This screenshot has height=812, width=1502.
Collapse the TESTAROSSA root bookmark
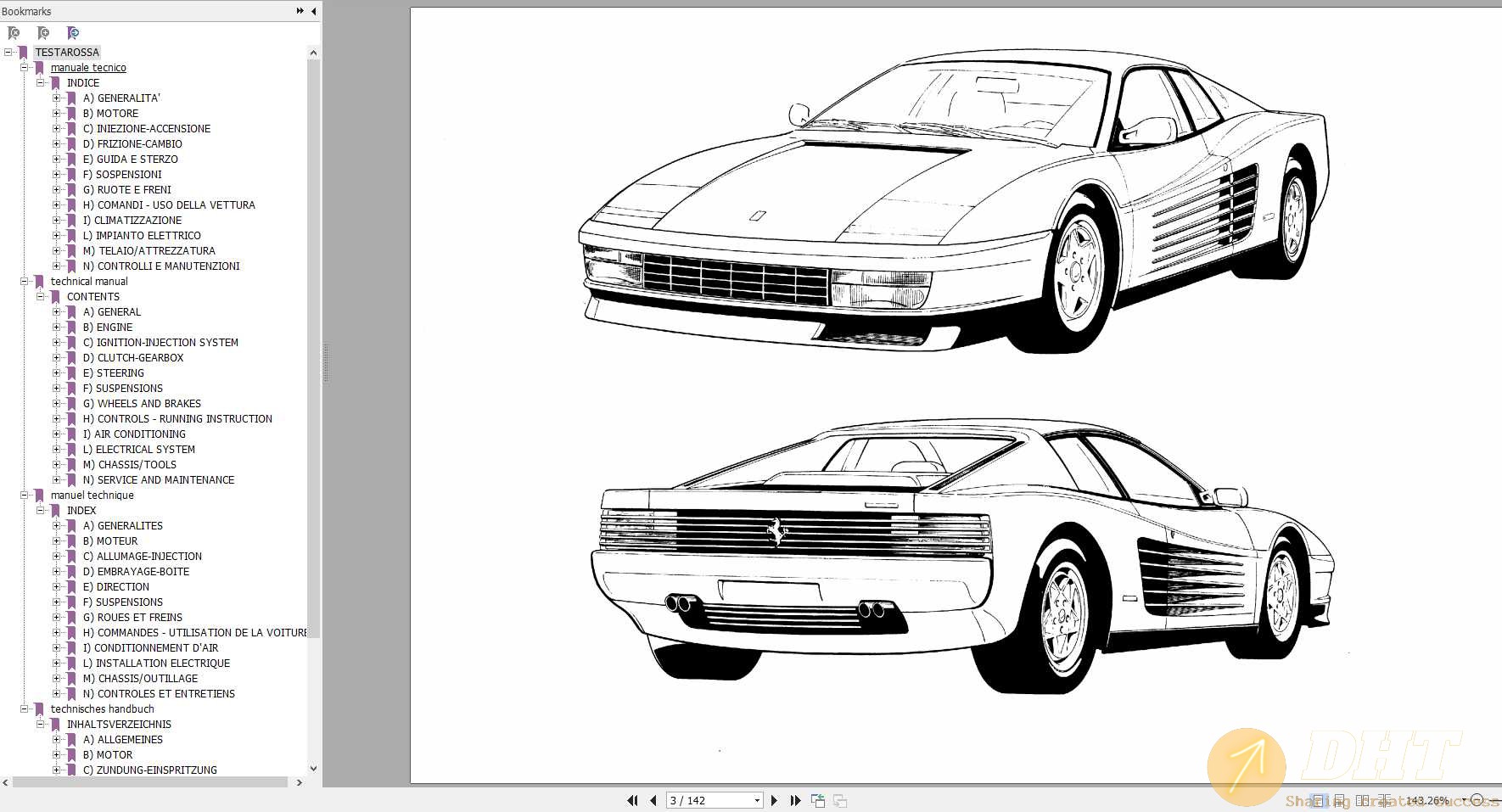coord(8,52)
